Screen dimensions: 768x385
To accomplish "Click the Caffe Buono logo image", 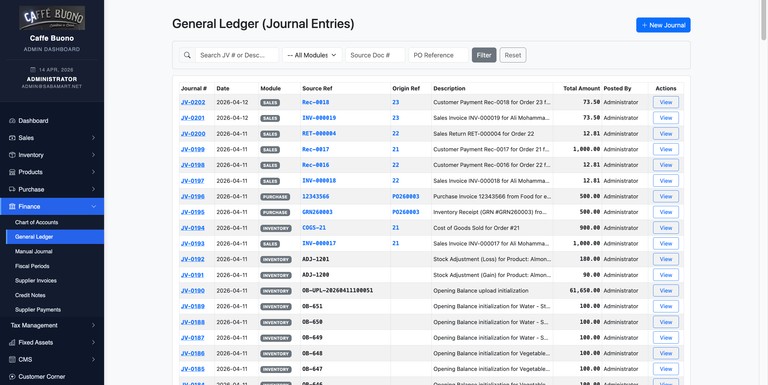I will point(52,18).
